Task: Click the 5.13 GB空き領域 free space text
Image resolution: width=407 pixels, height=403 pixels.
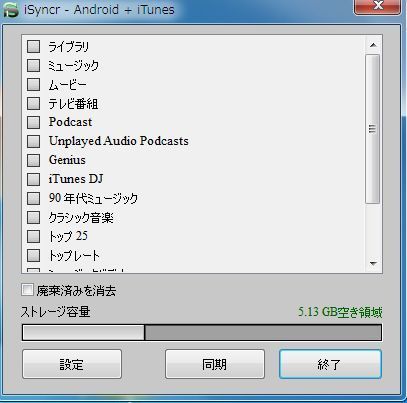Action: click(340, 312)
